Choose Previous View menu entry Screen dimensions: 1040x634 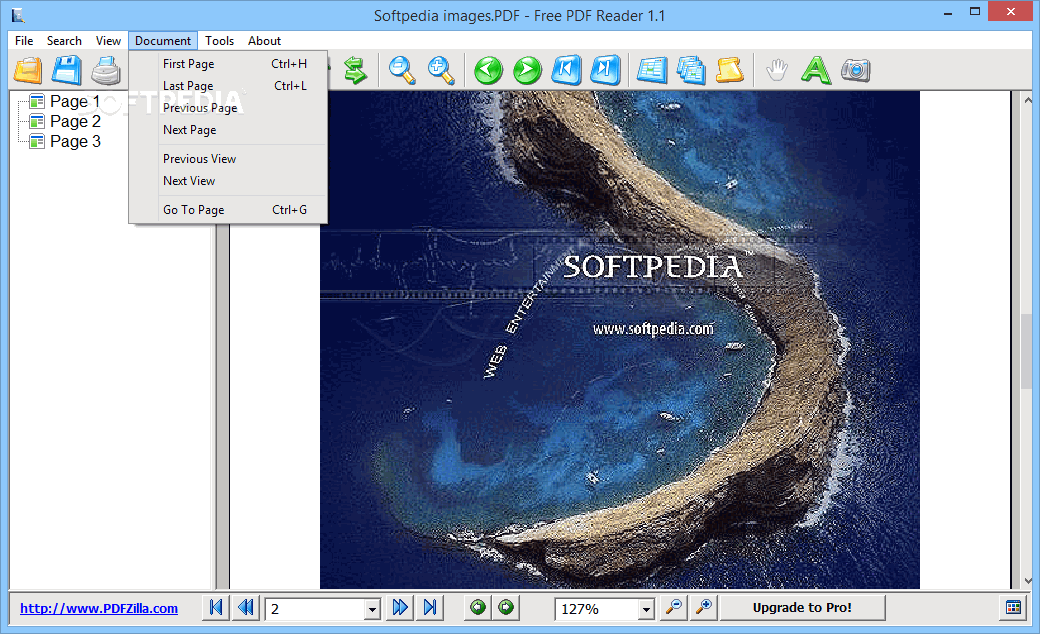(x=228, y=158)
